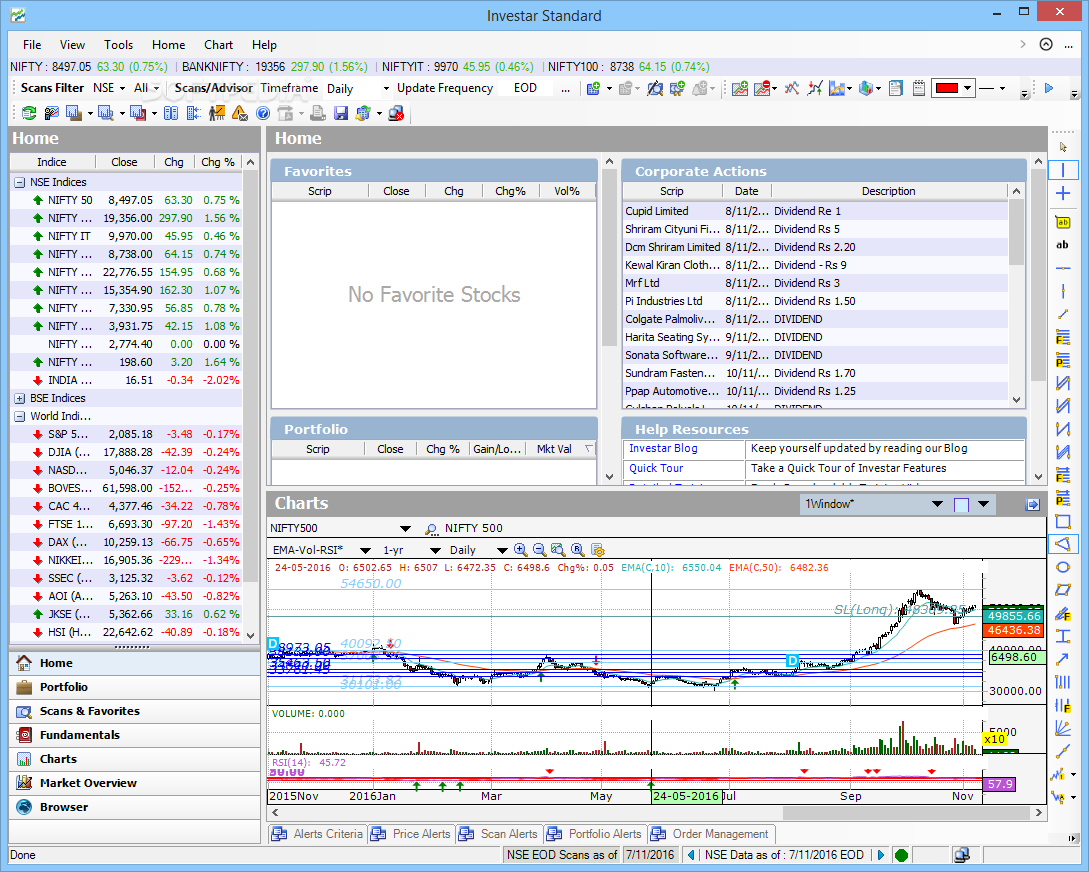Screen dimensions: 1089x872
Task: Open the File menu
Action: (32, 44)
